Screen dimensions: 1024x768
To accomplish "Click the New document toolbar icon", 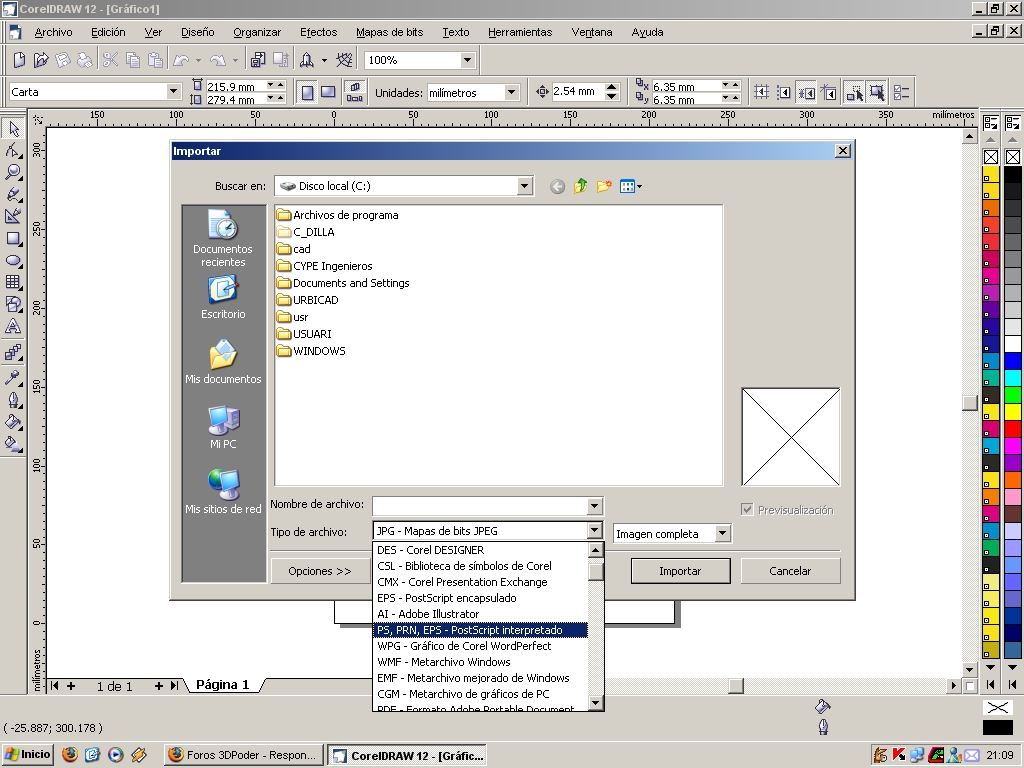I will 19,60.
